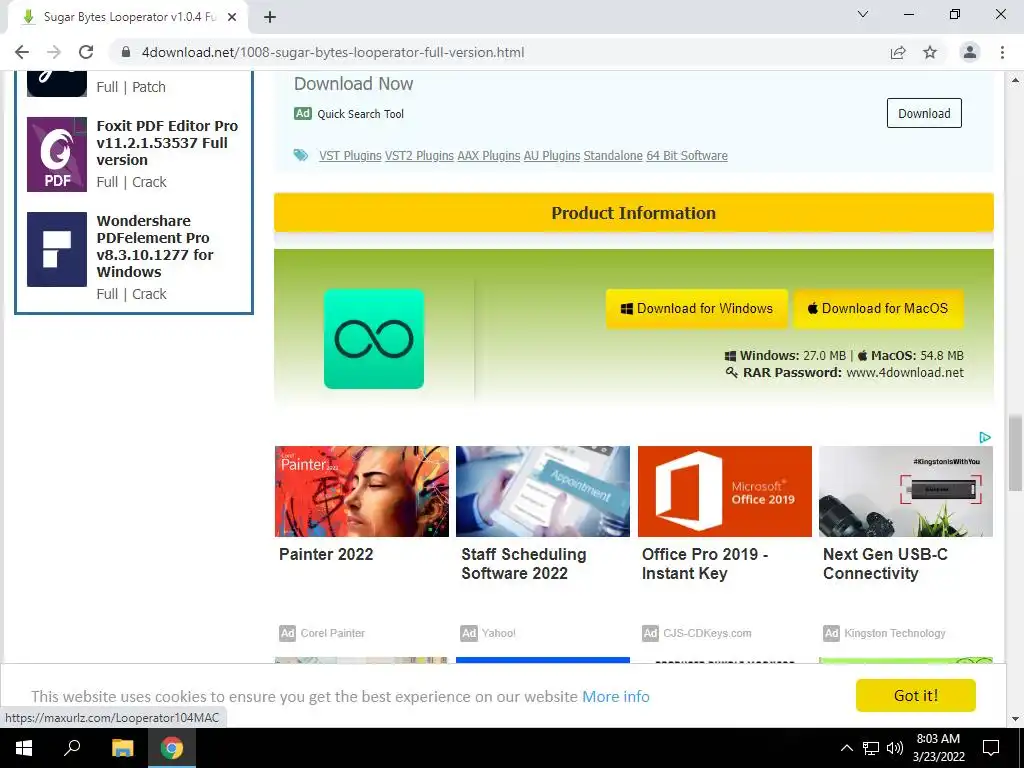Open the notification center icon
Image resolution: width=1024 pixels, height=768 pixels.
tap(991, 748)
